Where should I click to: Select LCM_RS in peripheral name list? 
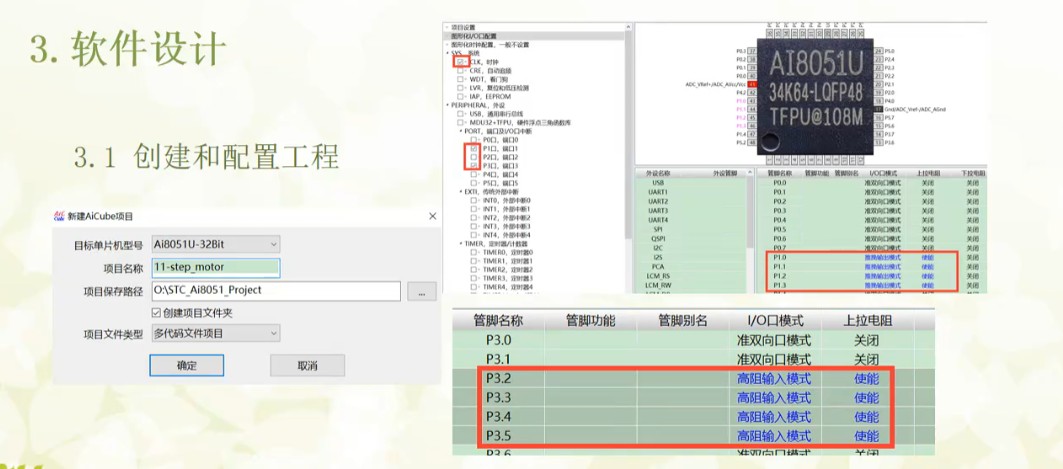click(658, 277)
